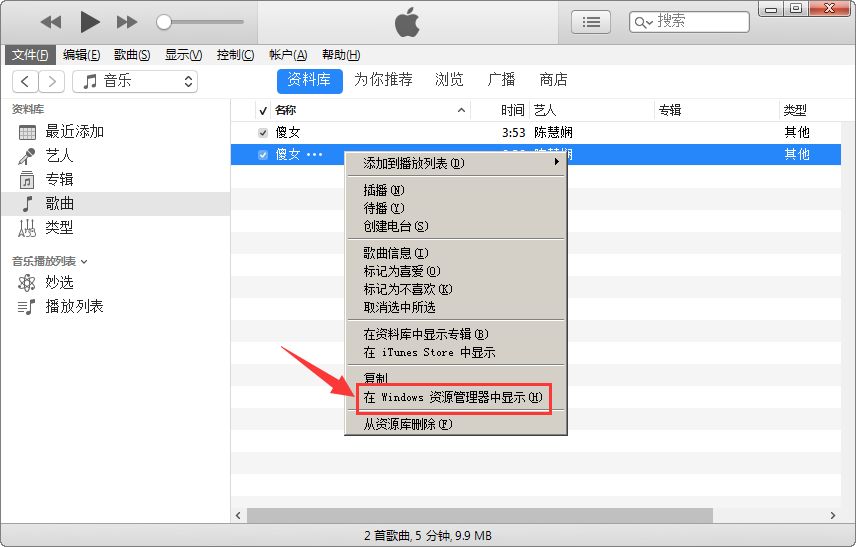Image resolution: width=856 pixels, height=547 pixels.
Task: Skip to previous track with rewind icon
Action: pyautogui.click(x=51, y=21)
